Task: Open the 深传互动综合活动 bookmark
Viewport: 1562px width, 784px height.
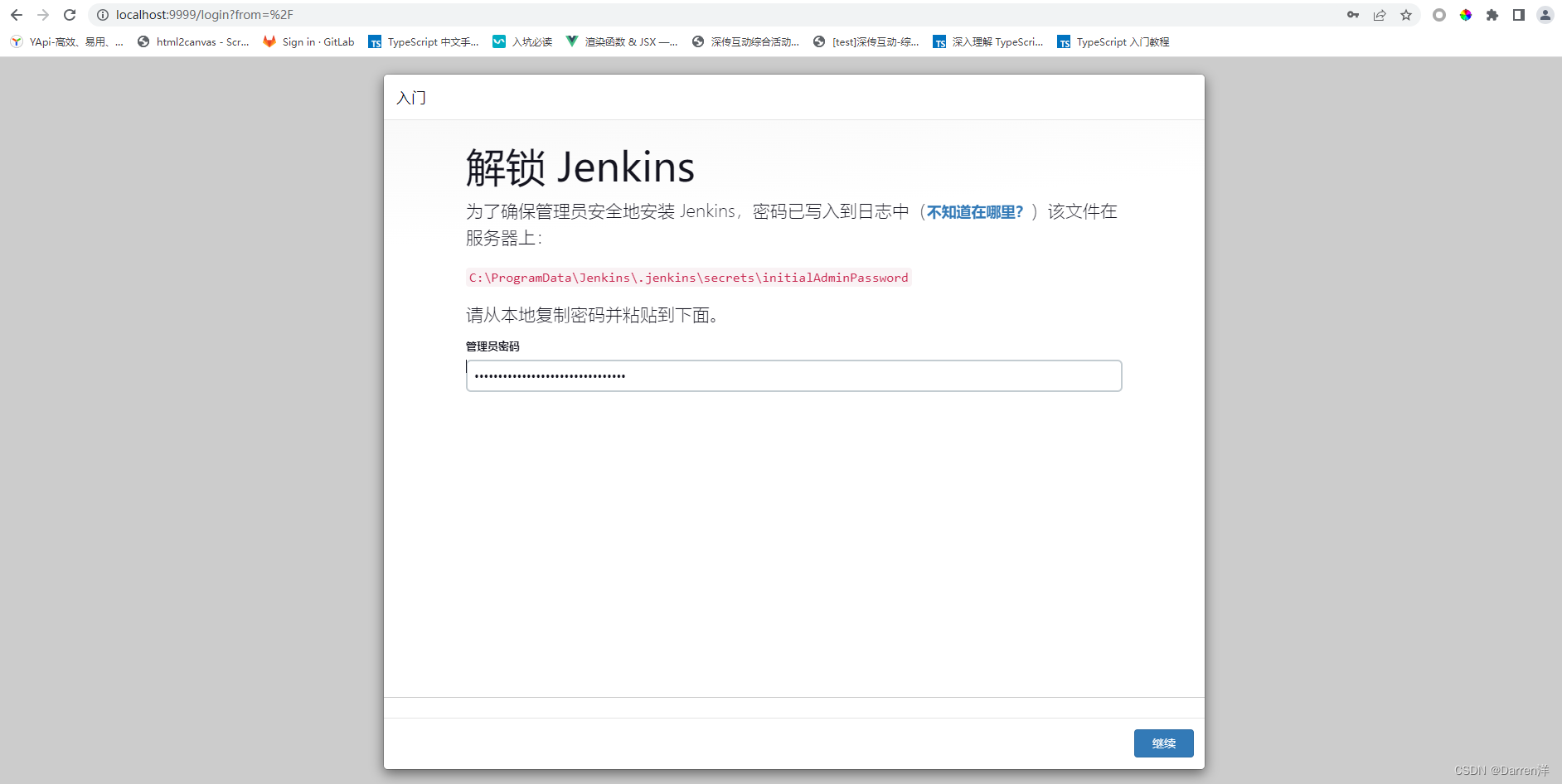Action: click(745, 41)
